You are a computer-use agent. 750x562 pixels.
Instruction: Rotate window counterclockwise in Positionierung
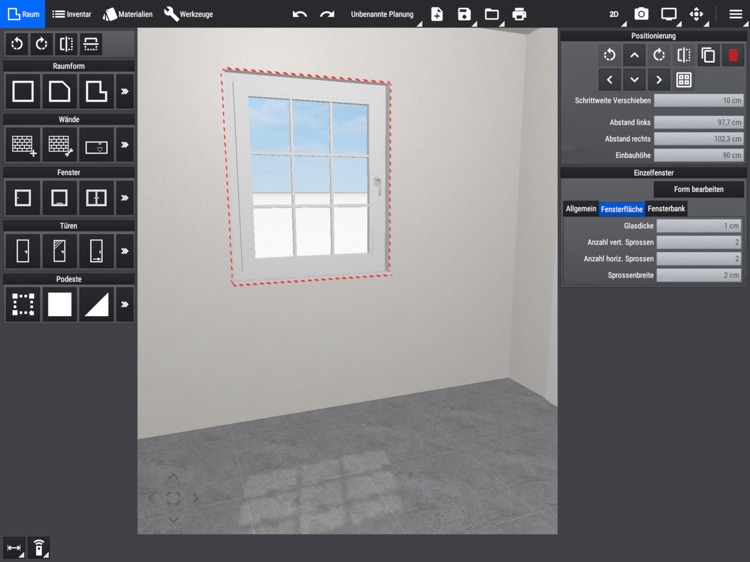[x=610, y=55]
